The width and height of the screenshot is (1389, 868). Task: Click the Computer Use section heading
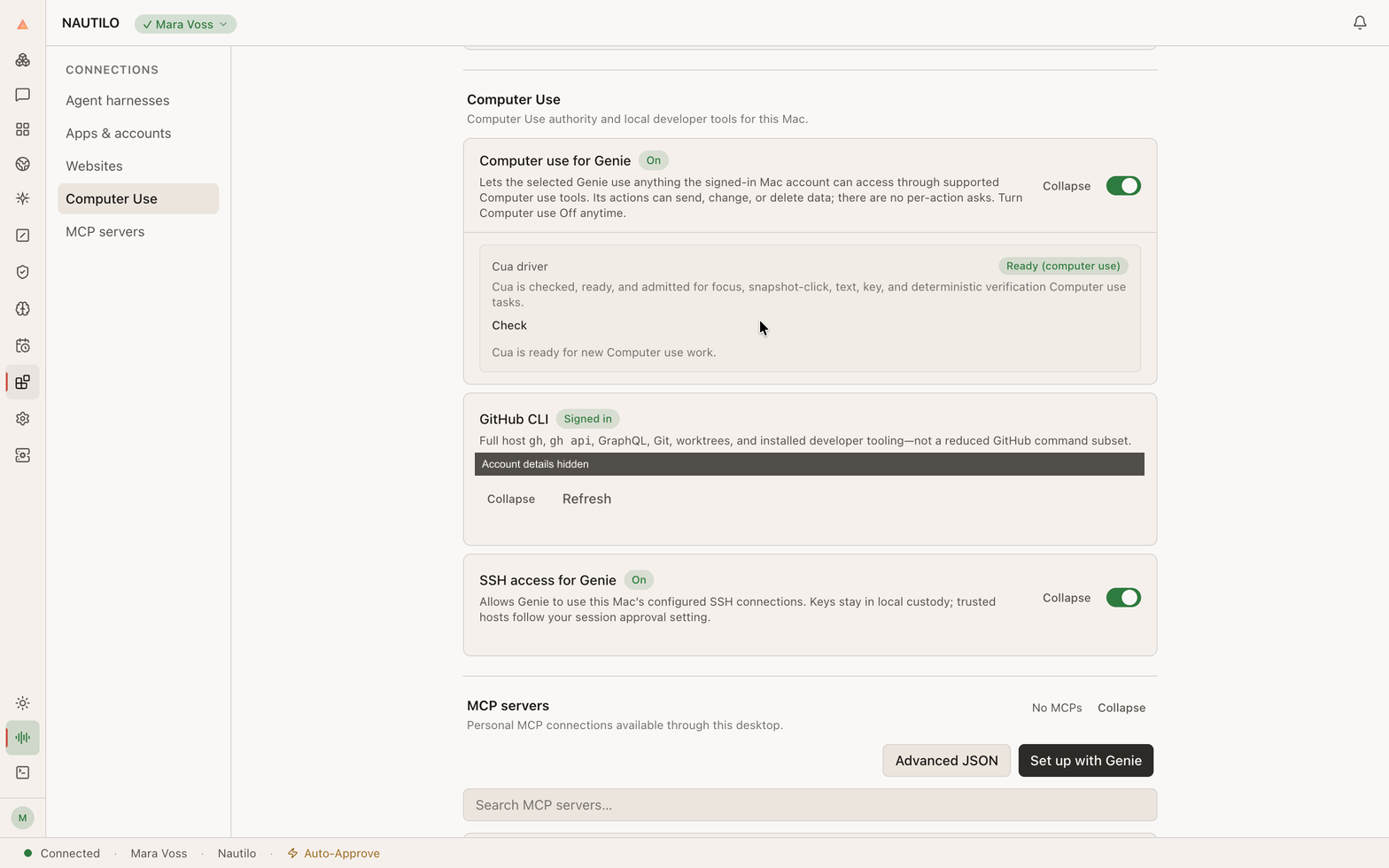(x=514, y=99)
